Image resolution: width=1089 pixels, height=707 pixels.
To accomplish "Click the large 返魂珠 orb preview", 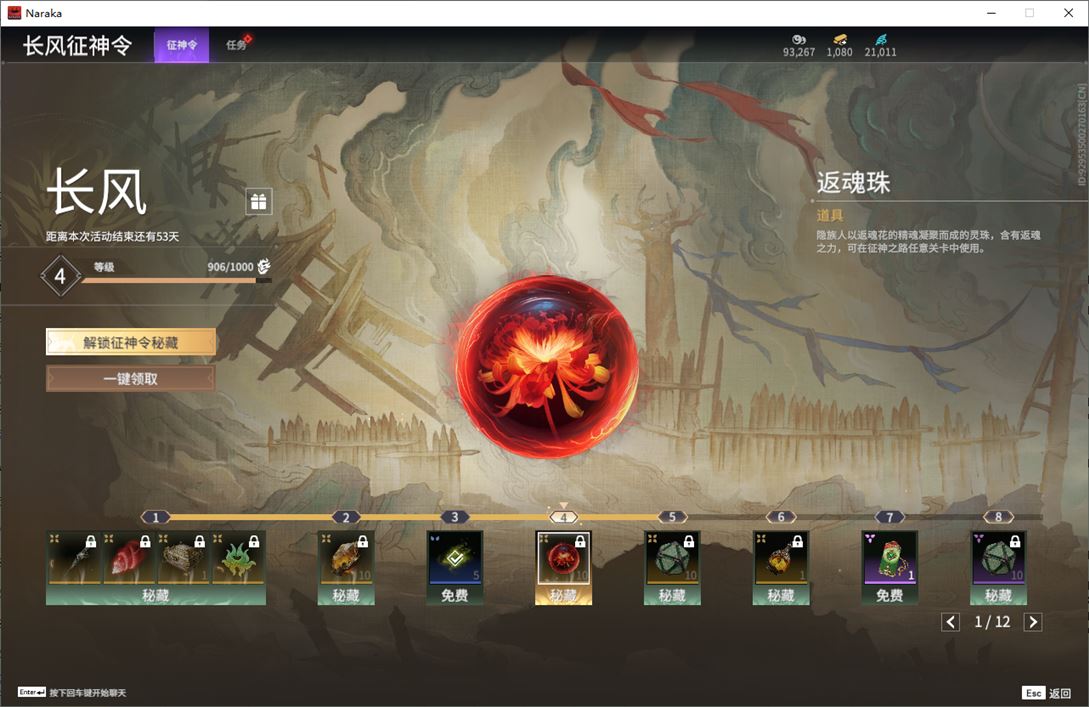I will [x=547, y=366].
